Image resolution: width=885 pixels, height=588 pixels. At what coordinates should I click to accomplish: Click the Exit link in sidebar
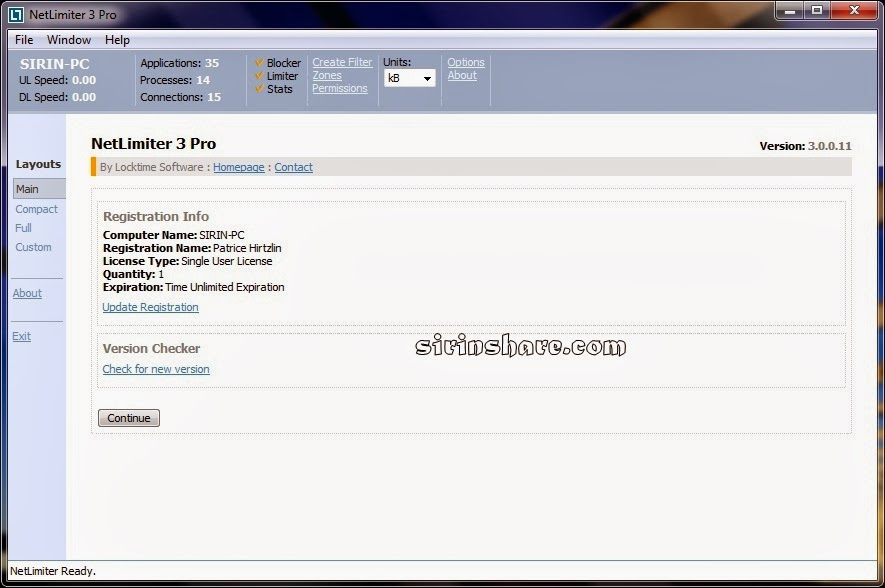tap(21, 336)
